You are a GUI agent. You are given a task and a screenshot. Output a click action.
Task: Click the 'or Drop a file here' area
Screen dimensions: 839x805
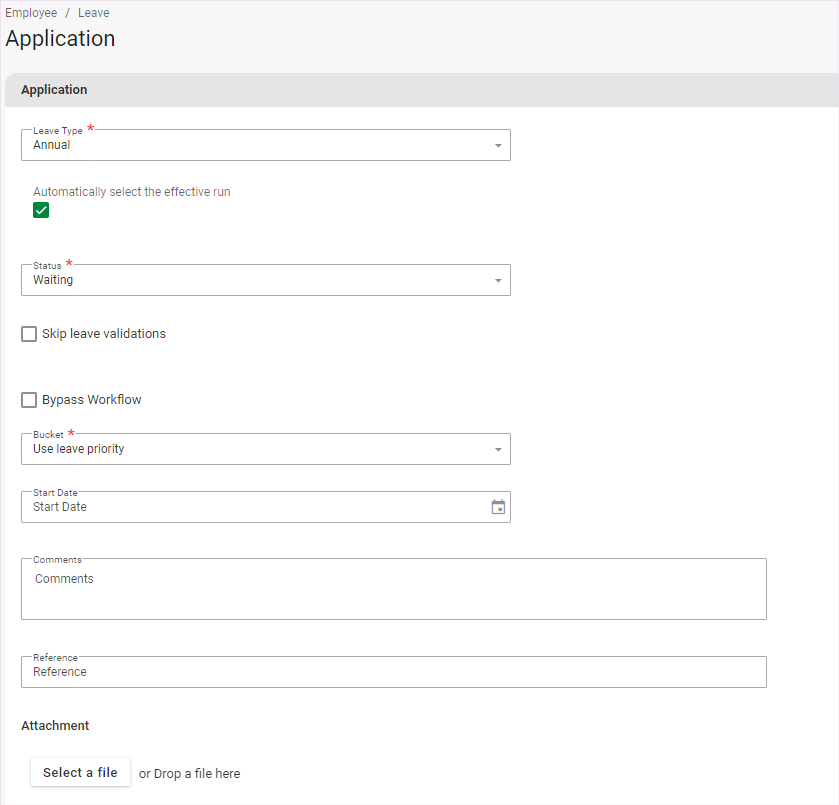click(189, 773)
